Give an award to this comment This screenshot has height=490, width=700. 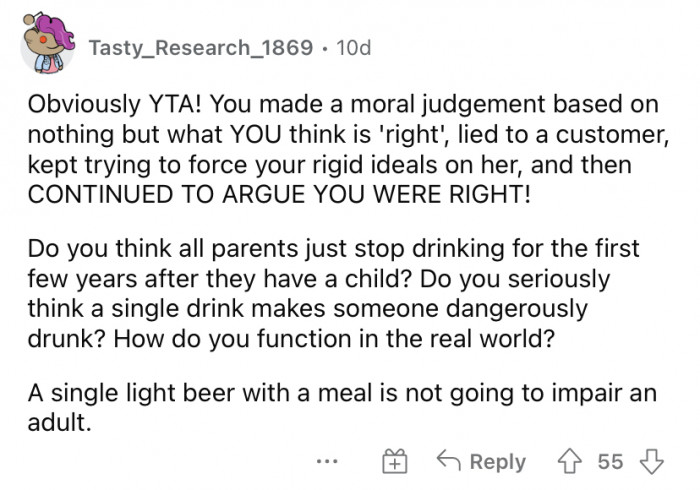click(394, 462)
